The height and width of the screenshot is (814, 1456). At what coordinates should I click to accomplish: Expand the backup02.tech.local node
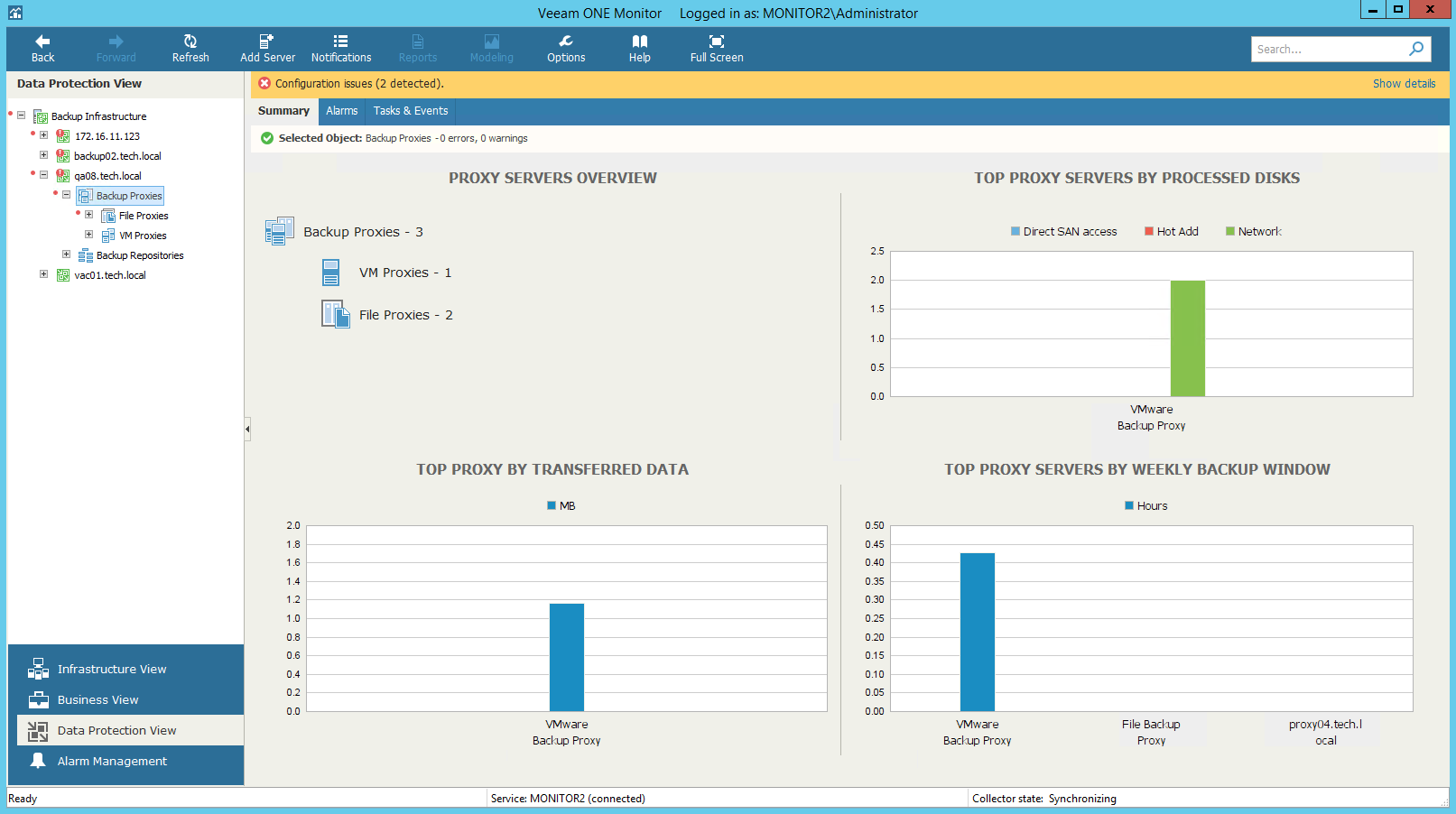(x=43, y=155)
